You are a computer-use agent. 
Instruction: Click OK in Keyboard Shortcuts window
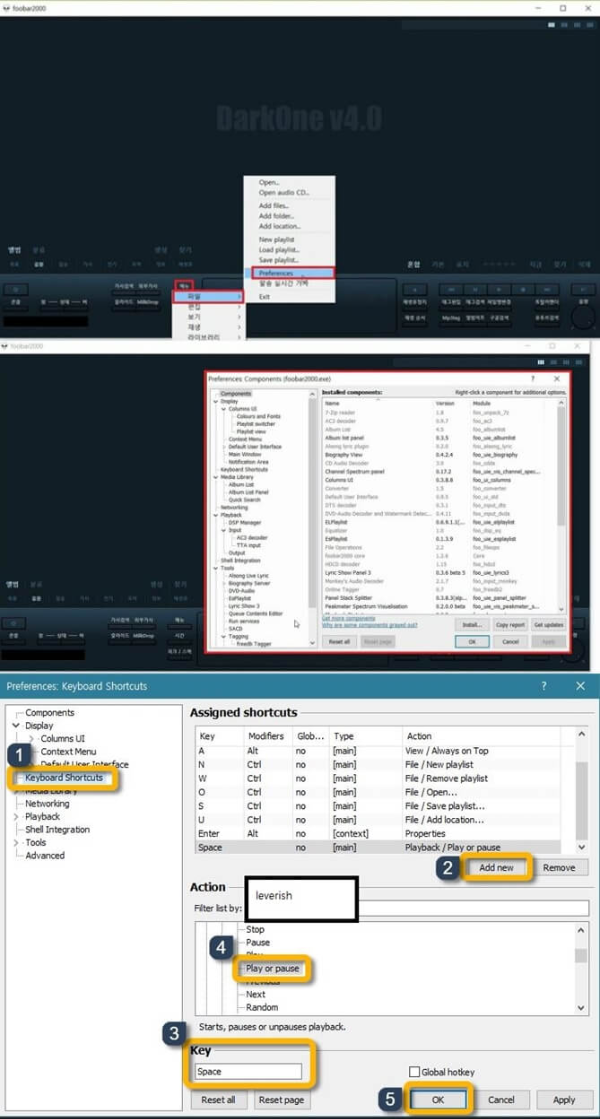[x=438, y=1100]
